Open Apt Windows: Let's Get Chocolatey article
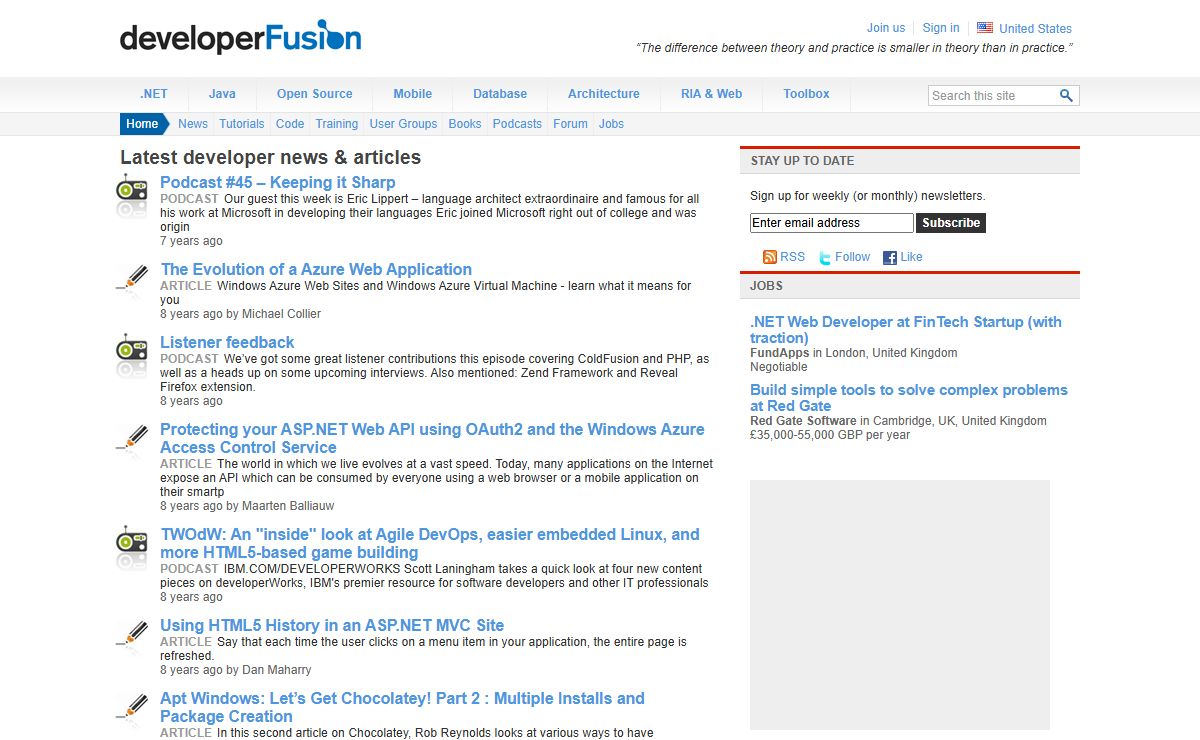The height and width of the screenshot is (740, 1200). 402,707
